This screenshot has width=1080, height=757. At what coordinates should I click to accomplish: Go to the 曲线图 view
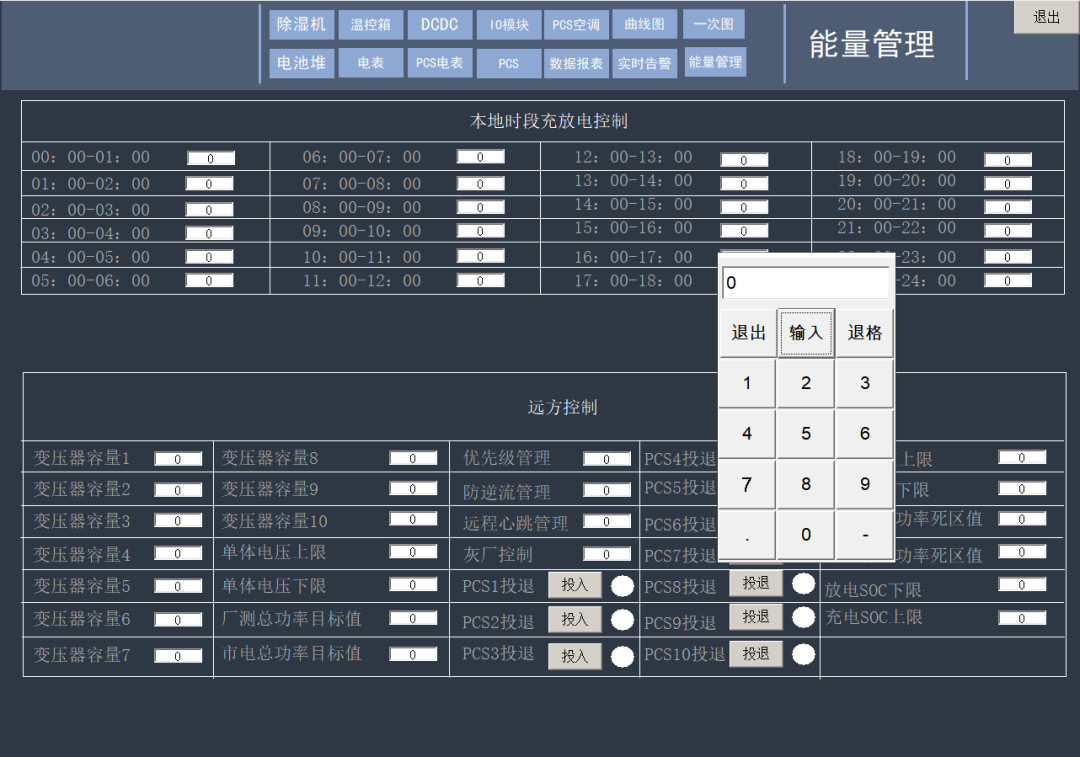click(644, 24)
